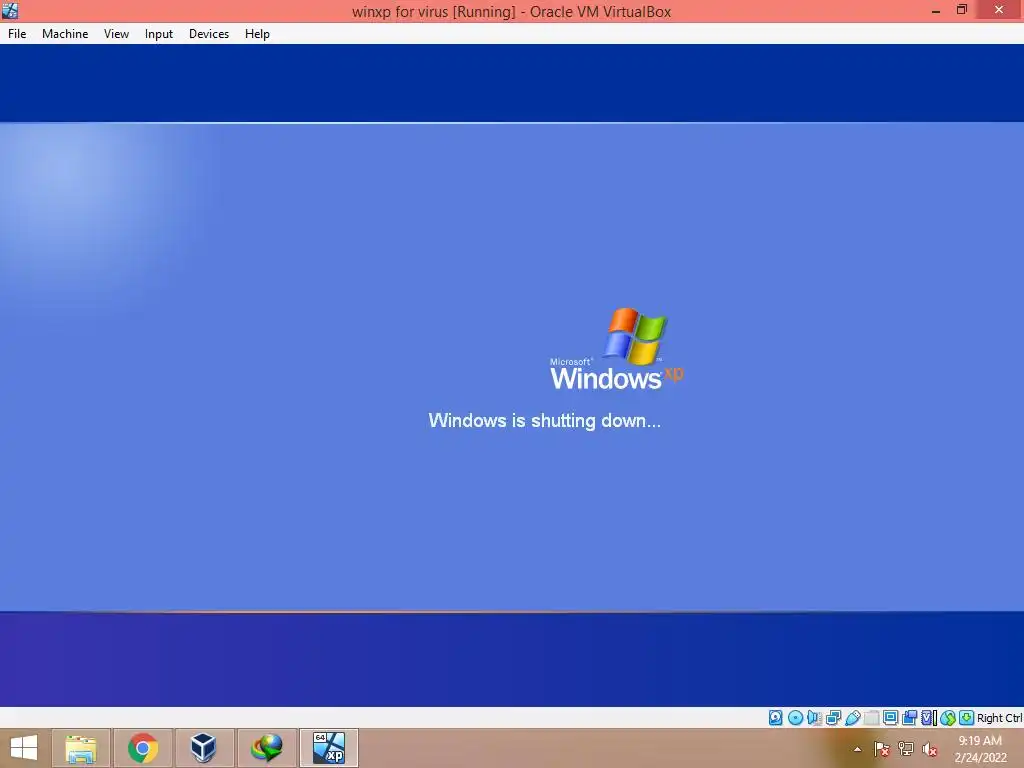1024x768 pixels.
Task: Click the optical disk indicator icon
Action: [795, 718]
